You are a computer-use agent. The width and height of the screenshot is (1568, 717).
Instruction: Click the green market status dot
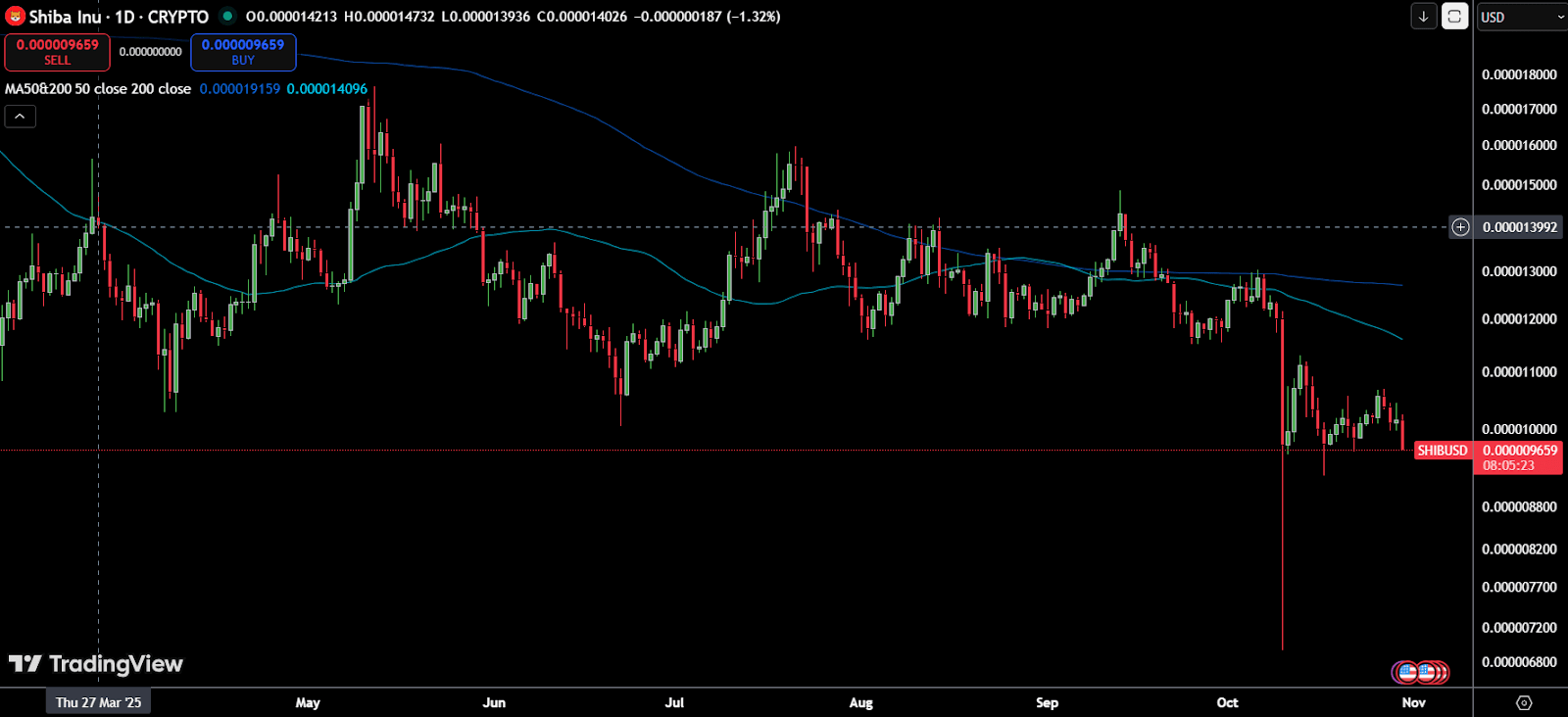point(227,16)
